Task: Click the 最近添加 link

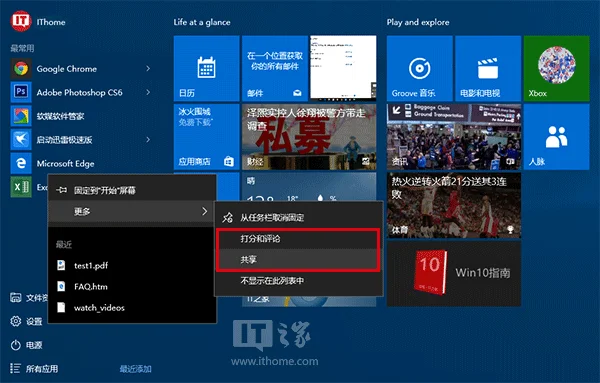Action: tap(135, 369)
